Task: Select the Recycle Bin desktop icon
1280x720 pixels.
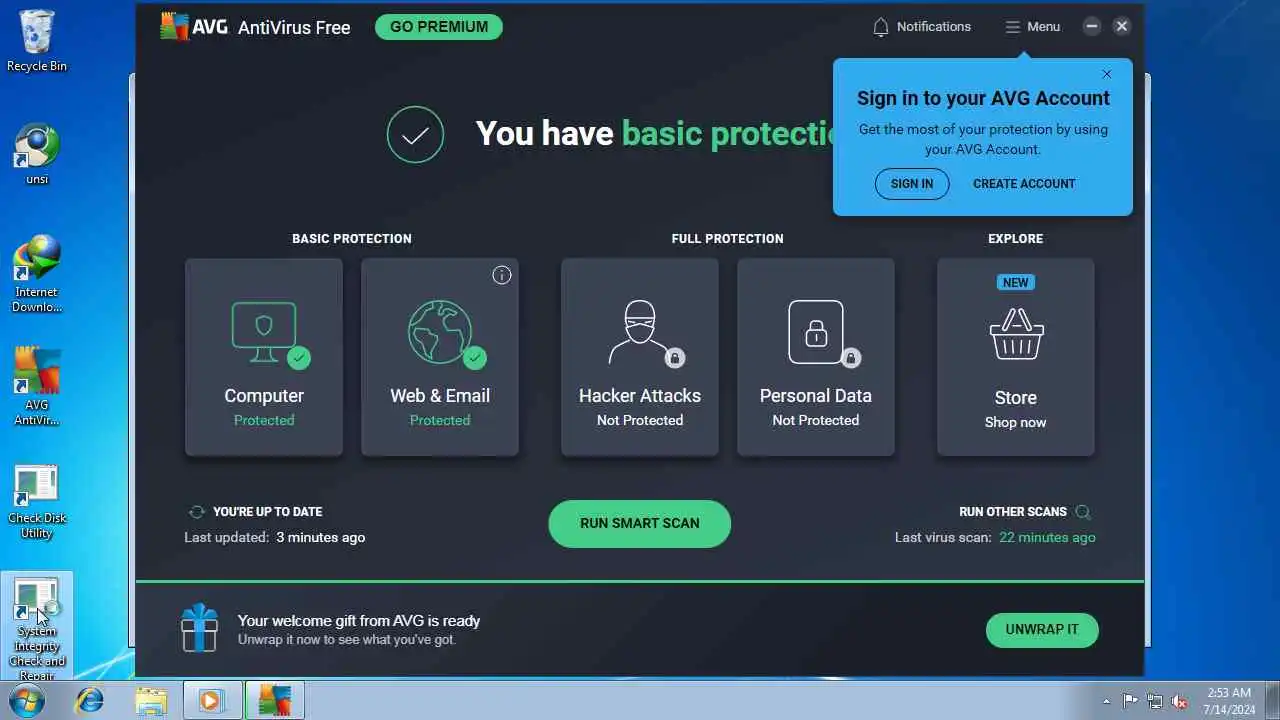Action: tap(37, 40)
